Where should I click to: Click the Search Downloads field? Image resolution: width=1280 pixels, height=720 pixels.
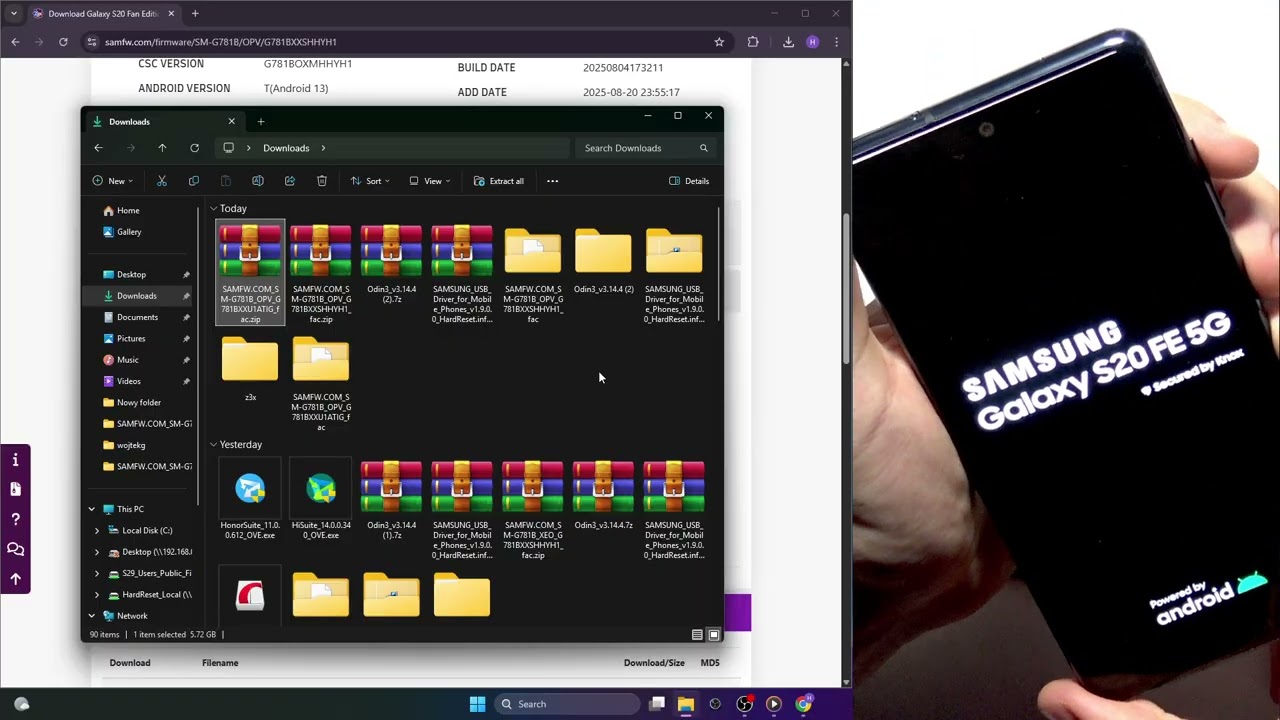click(645, 148)
